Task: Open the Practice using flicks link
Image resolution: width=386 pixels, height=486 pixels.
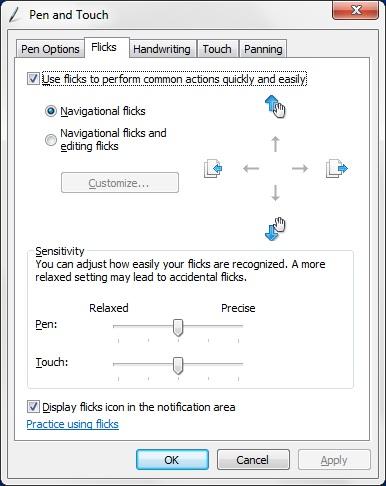Action: [72, 424]
